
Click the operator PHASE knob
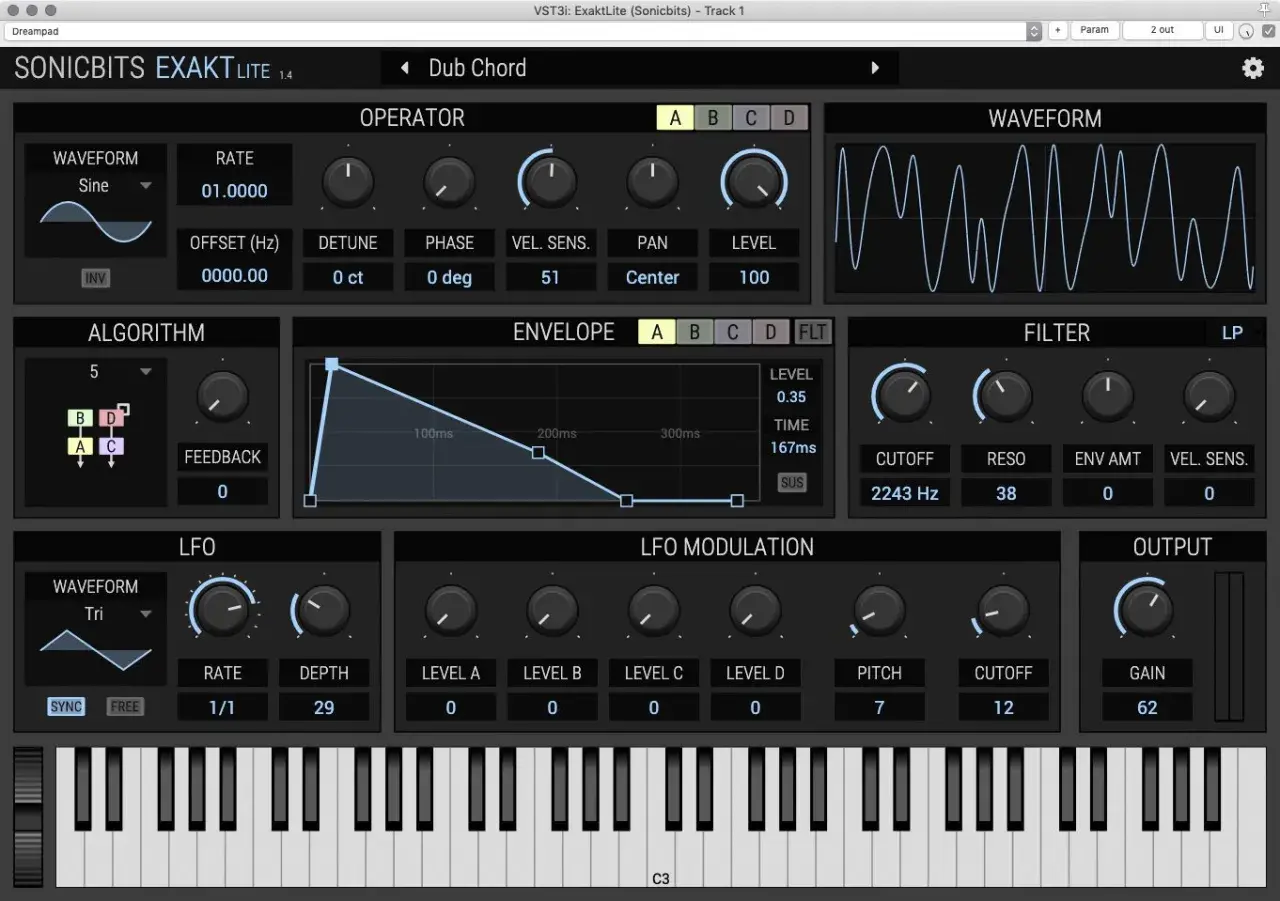pos(449,183)
